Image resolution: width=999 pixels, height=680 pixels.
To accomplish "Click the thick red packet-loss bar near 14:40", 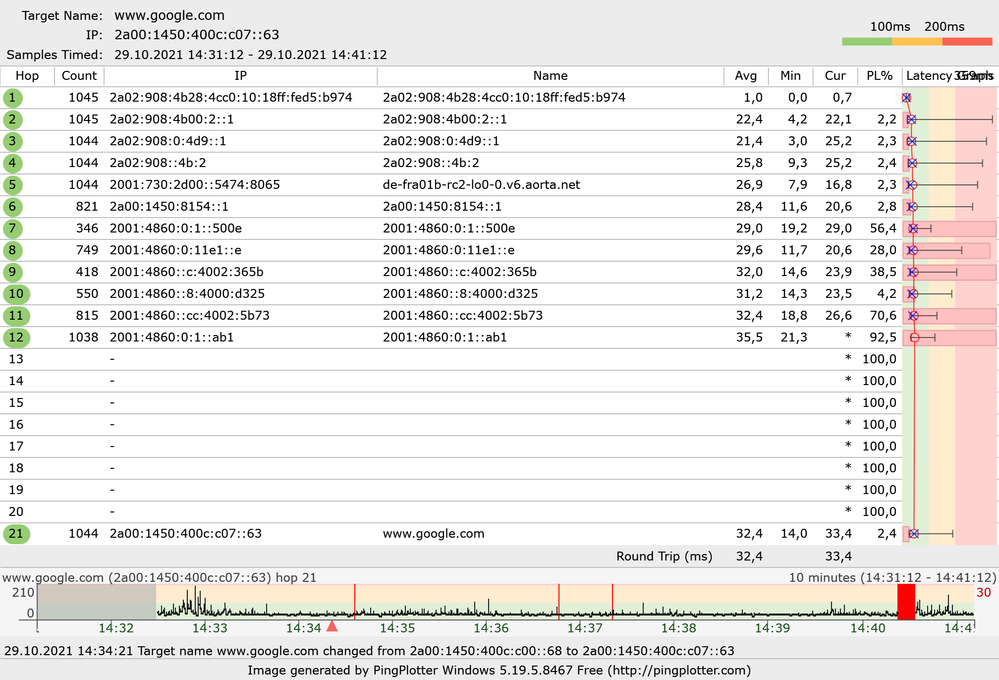I will (906, 602).
